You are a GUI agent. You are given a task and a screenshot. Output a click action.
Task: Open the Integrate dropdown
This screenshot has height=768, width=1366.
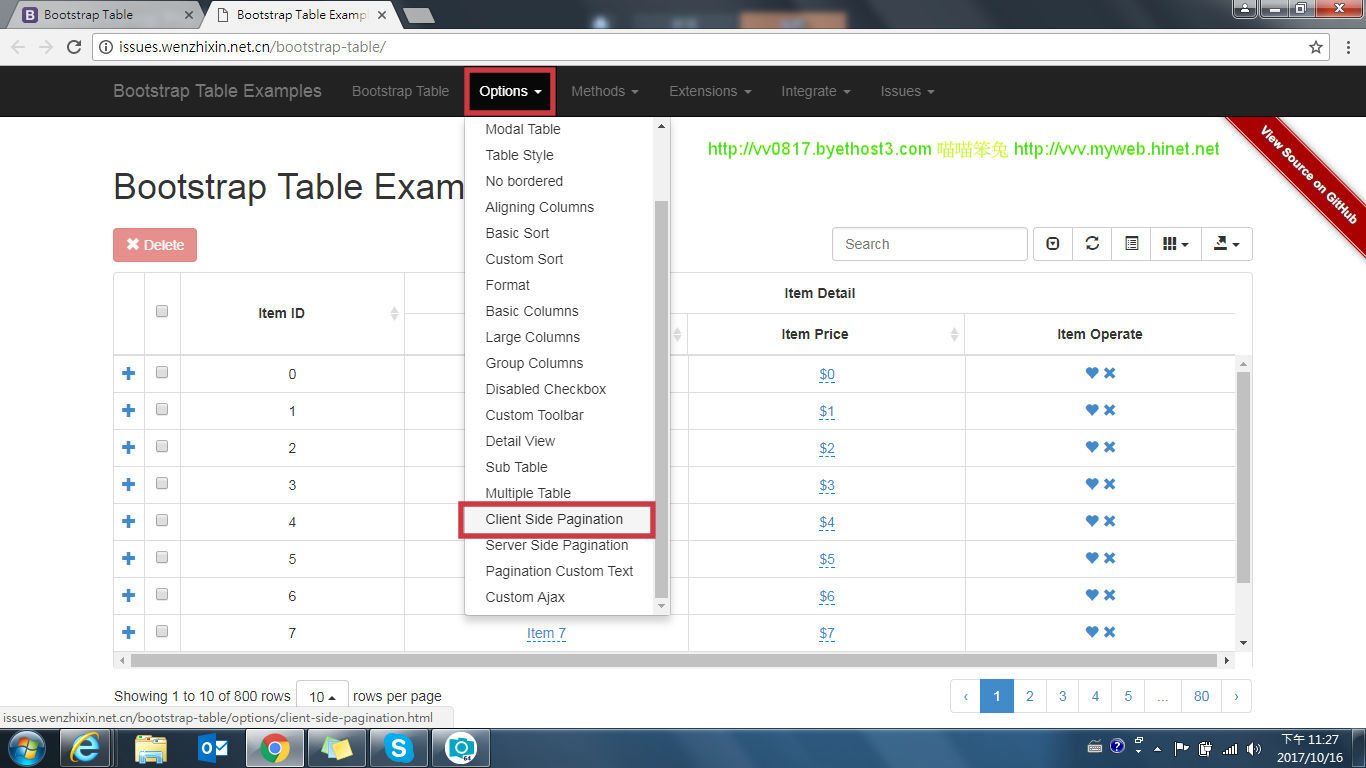coord(815,91)
